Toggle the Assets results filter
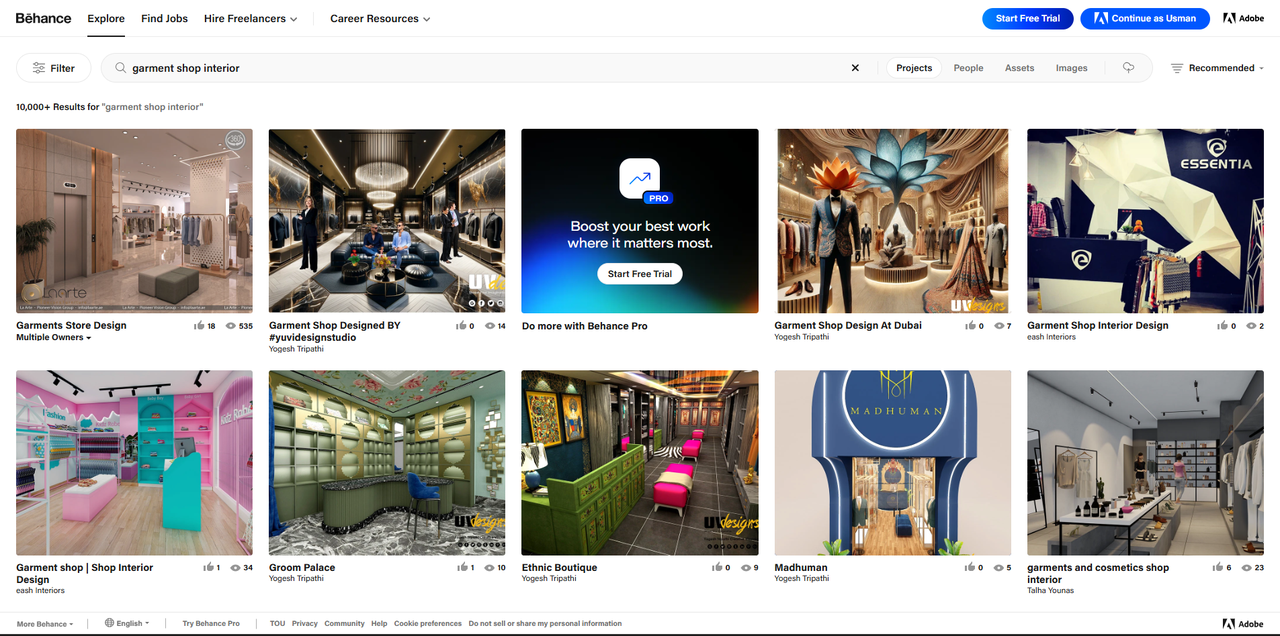 click(1019, 67)
